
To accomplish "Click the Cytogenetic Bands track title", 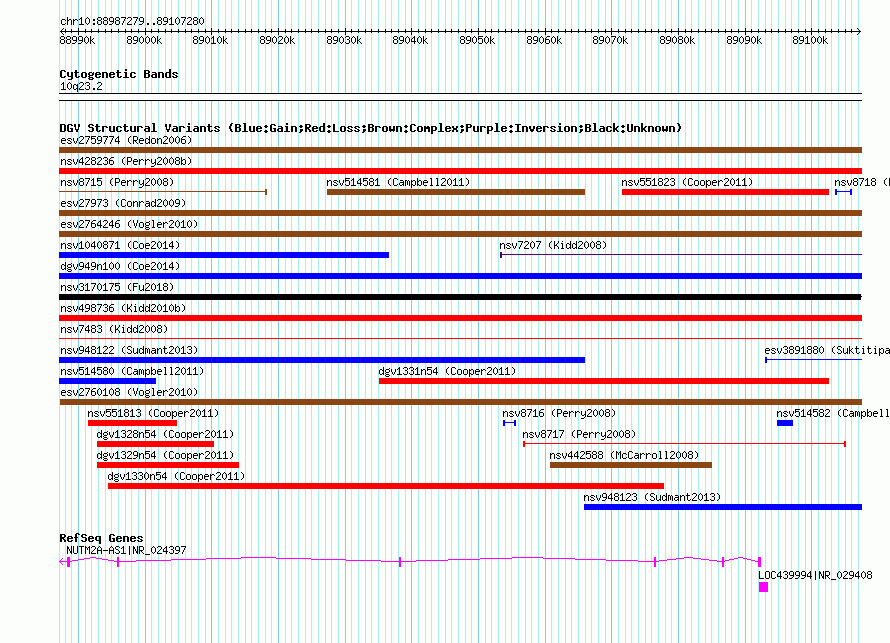I will point(119,74).
